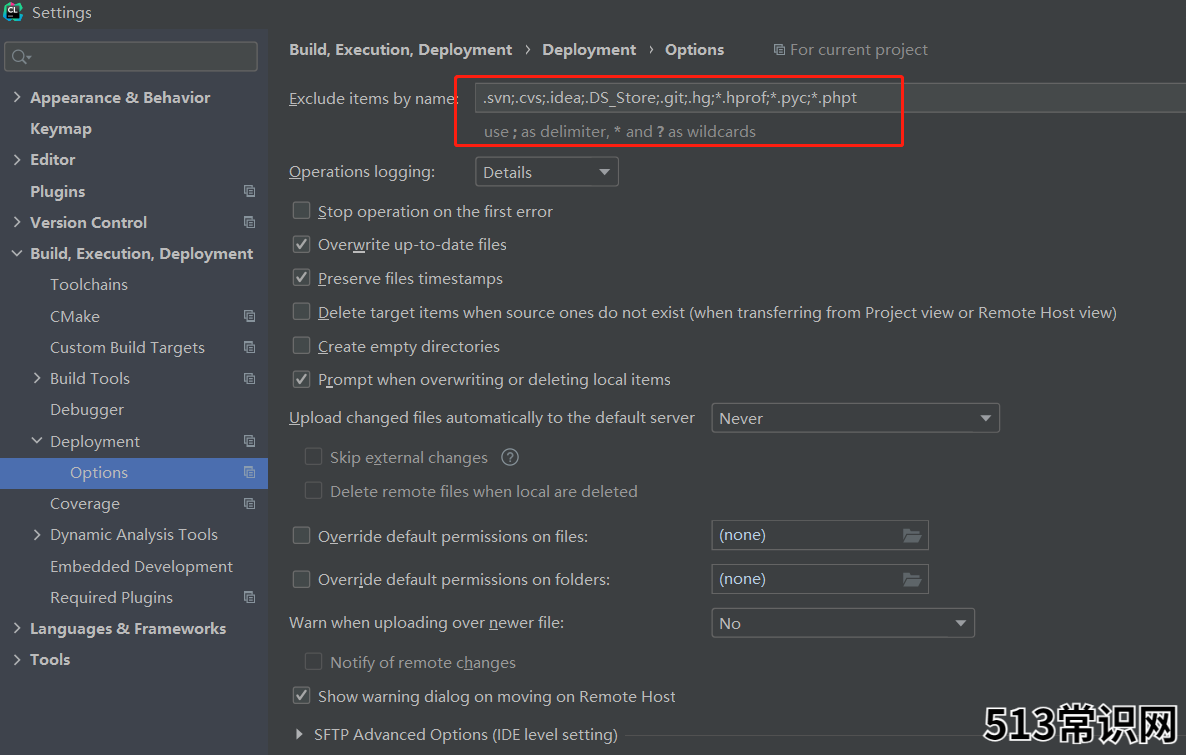Screen dimensions: 1186x755
Task: Tick Override default permissions on files
Action: [x=301, y=536]
